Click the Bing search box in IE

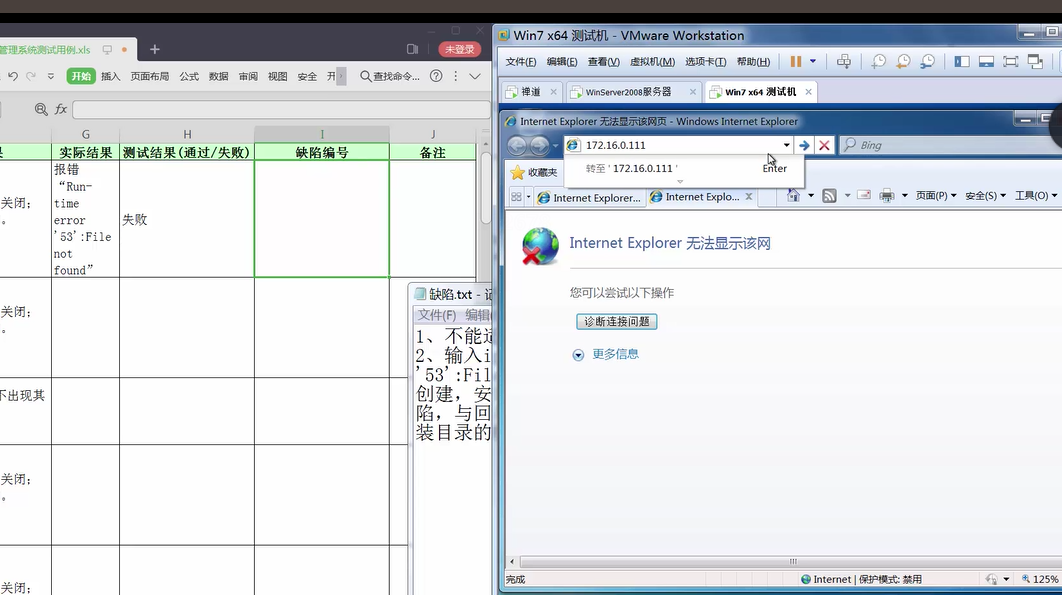[x=951, y=145]
